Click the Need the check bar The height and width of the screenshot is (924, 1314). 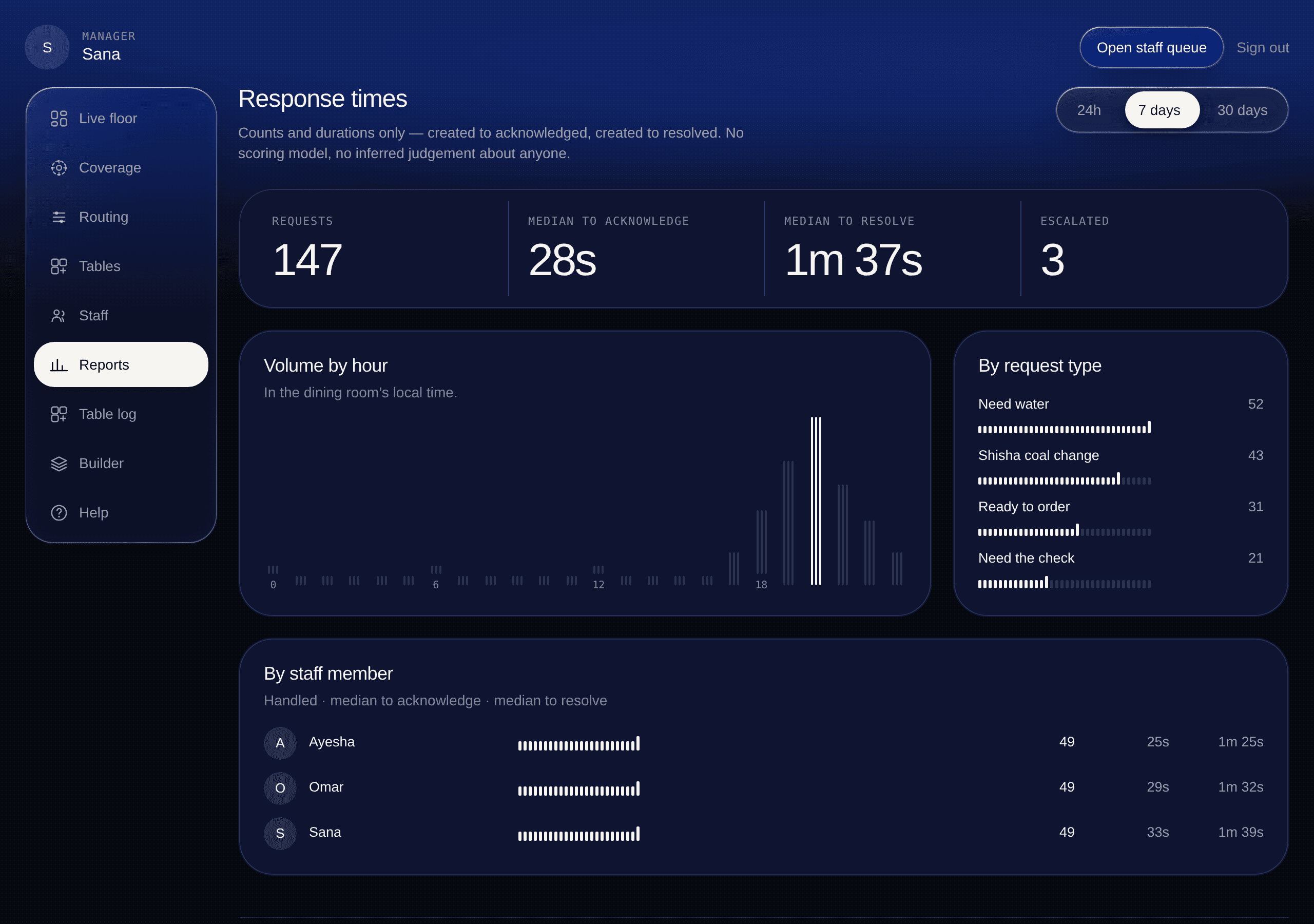tap(1064, 583)
